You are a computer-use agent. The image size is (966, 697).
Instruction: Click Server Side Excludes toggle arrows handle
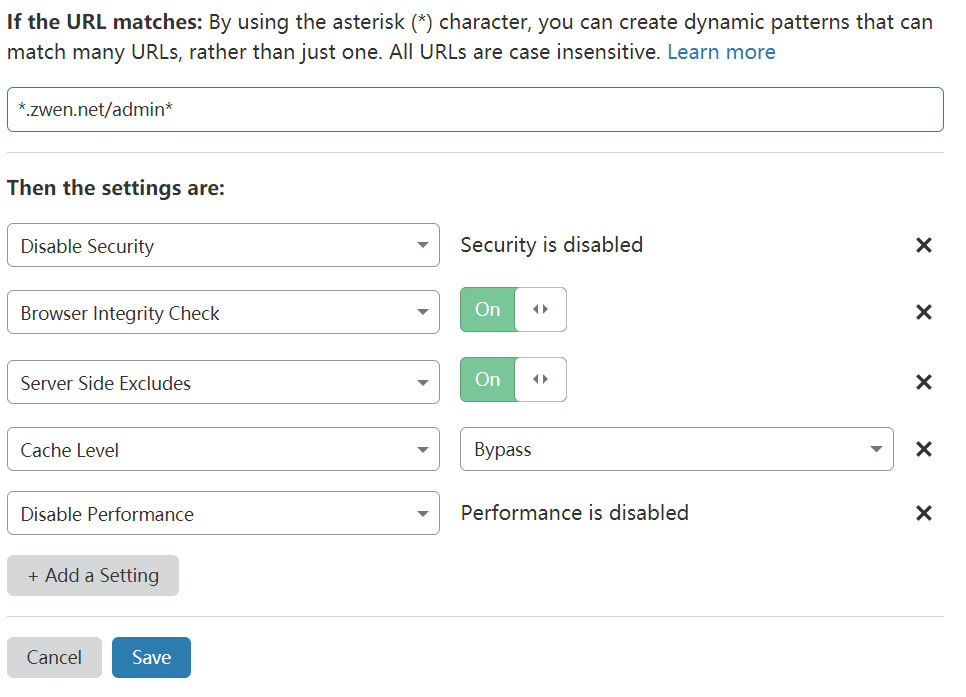(x=541, y=380)
